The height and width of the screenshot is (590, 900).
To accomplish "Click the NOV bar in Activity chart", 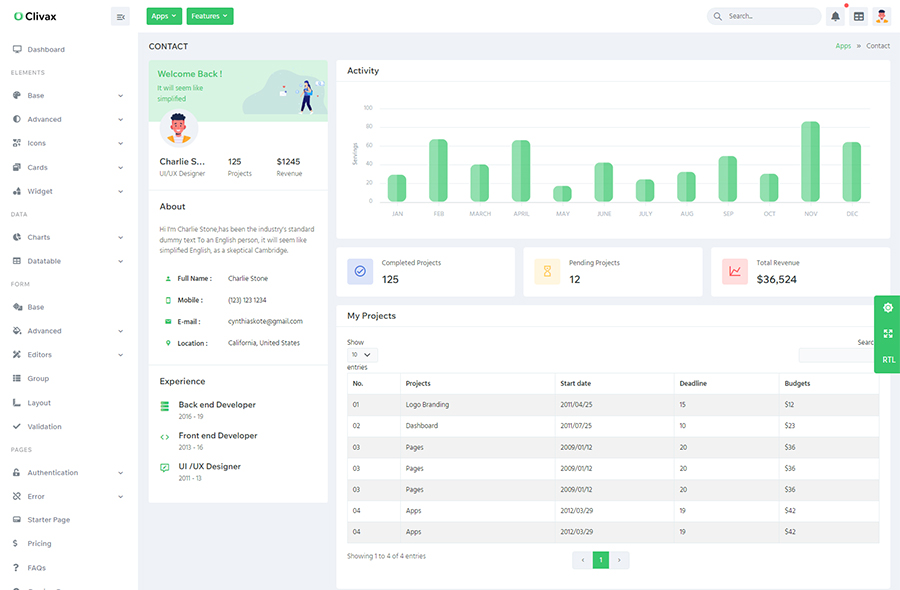I will click(x=810, y=162).
